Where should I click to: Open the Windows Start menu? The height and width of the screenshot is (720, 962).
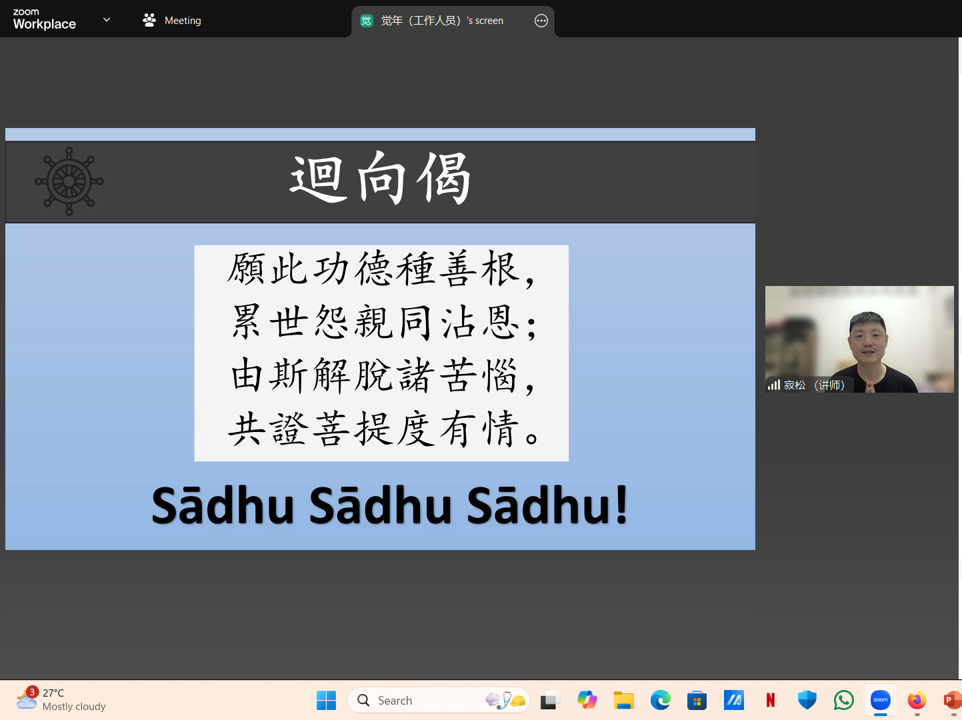(326, 700)
